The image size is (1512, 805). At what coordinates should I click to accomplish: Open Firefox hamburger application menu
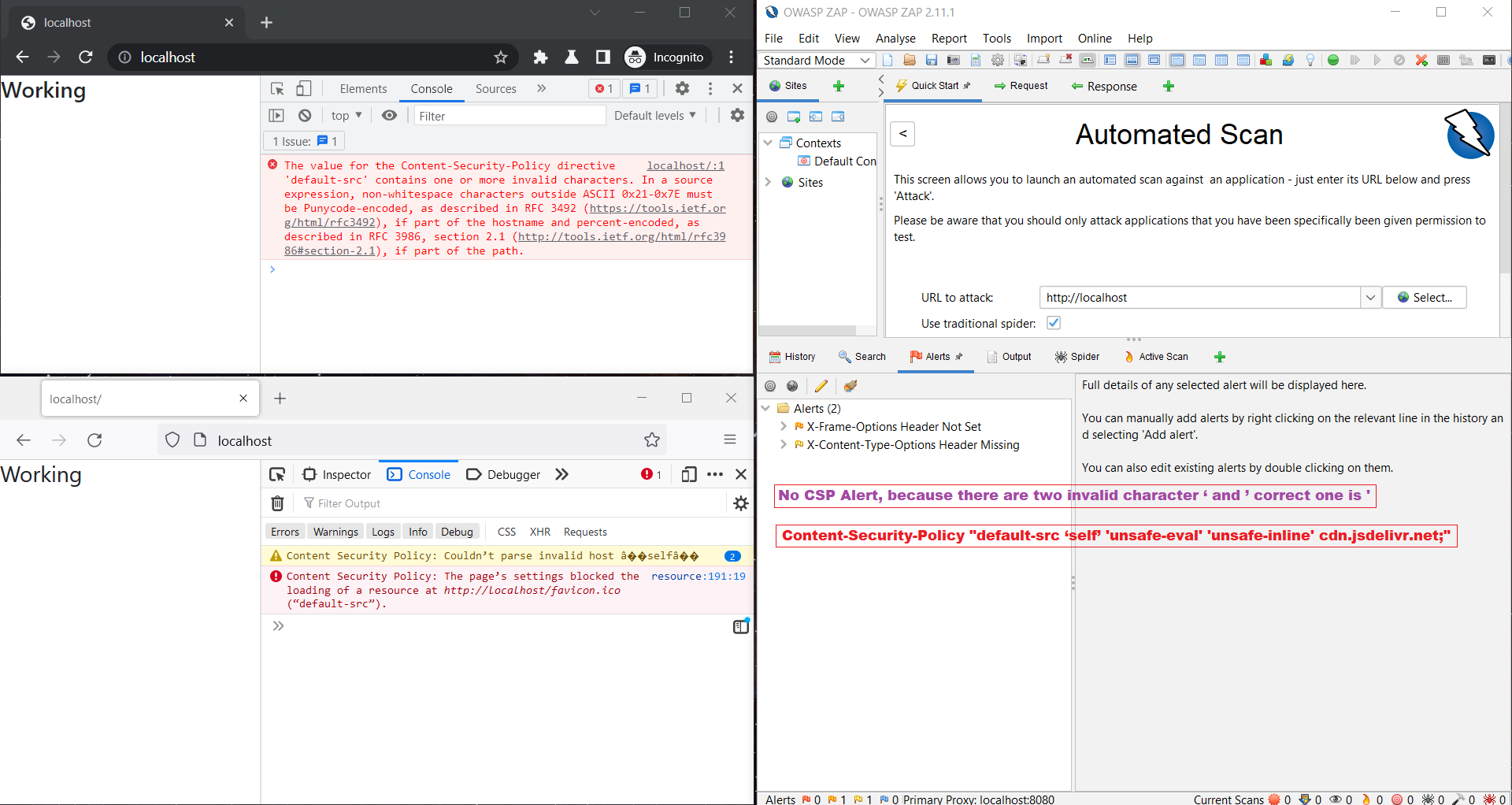(730, 440)
